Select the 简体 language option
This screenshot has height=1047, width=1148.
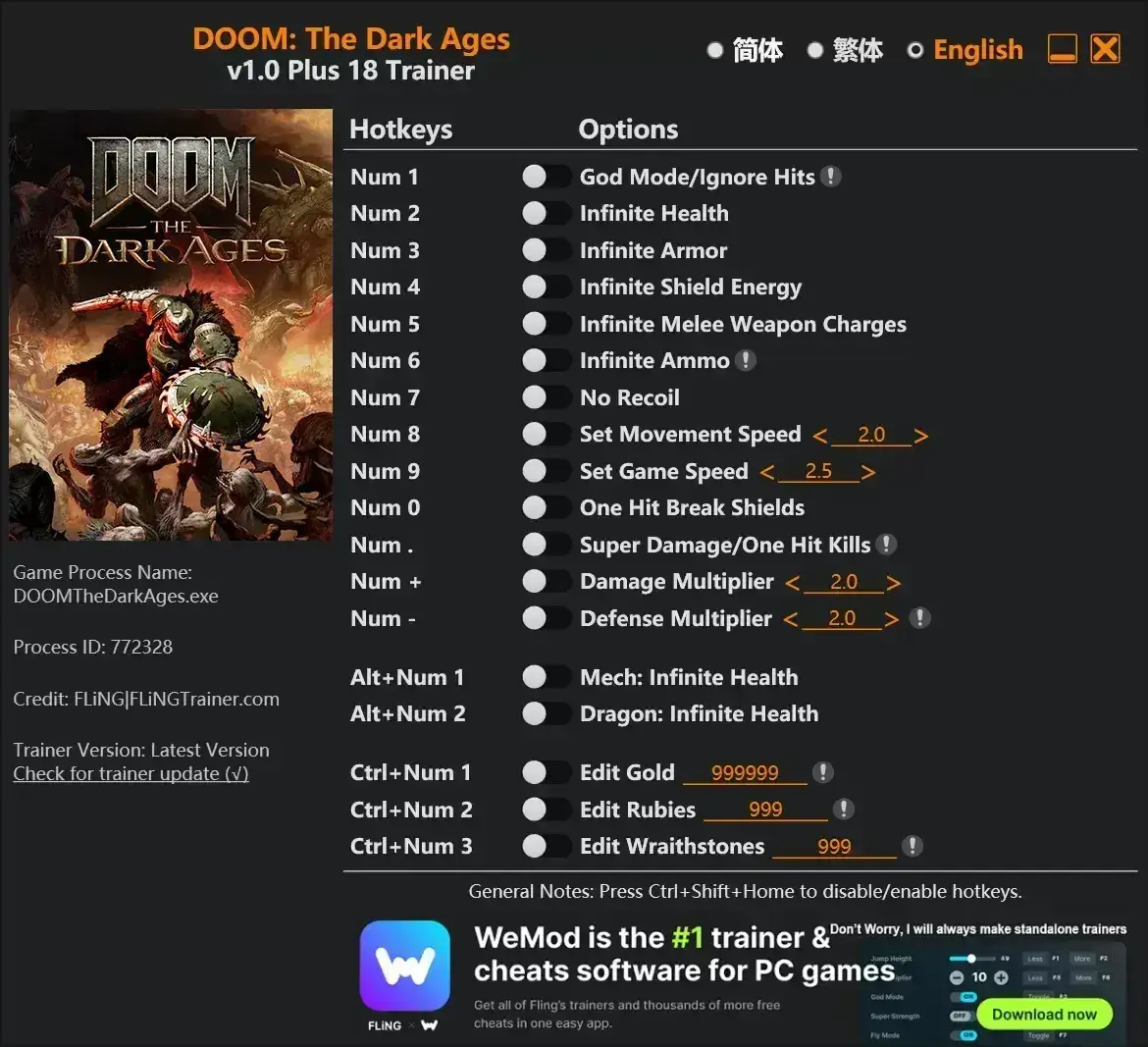pyautogui.click(x=715, y=50)
